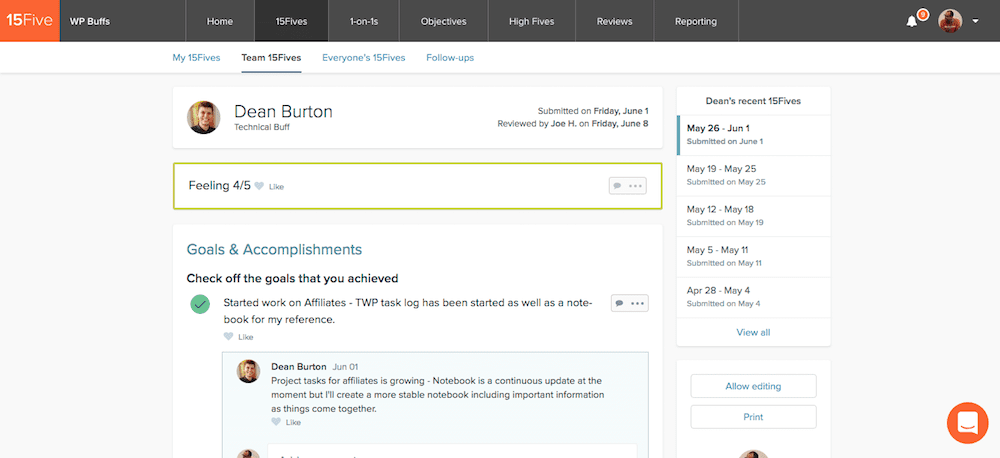Click the Allow editing button
The width and height of the screenshot is (1000, 458).
click(753, 386)
